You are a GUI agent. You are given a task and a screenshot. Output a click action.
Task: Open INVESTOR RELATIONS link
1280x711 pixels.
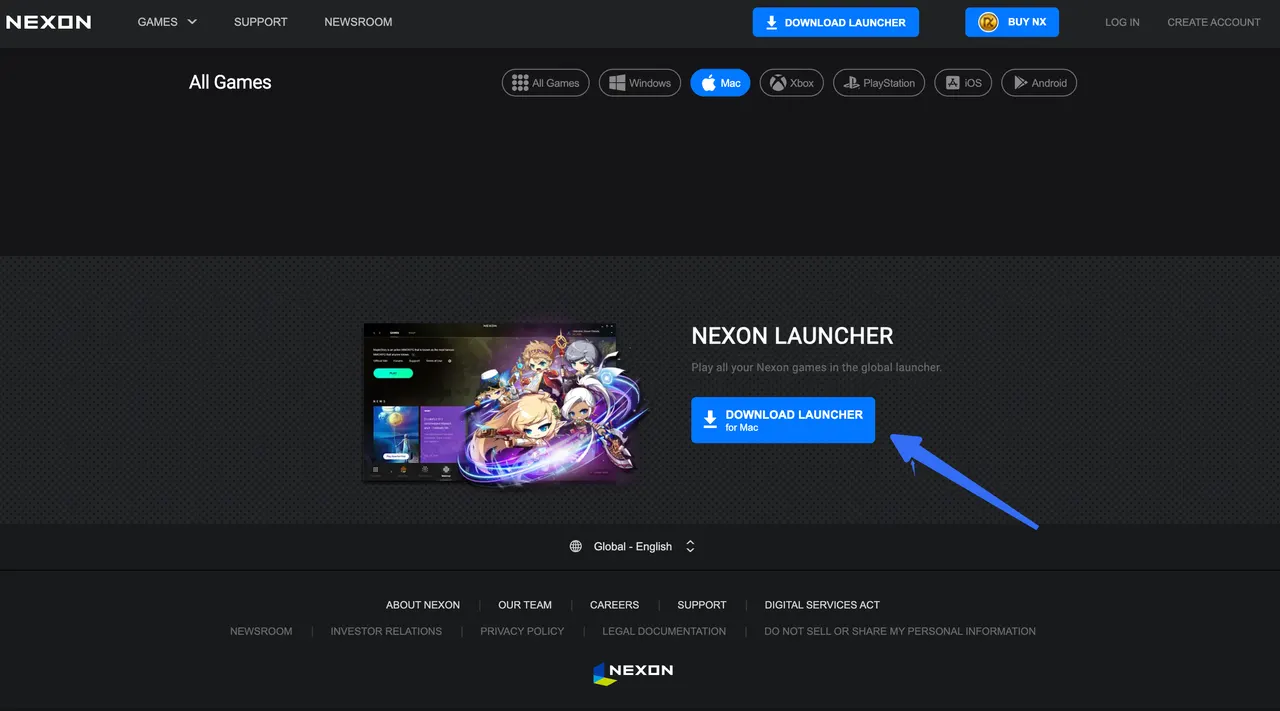pos(386,632)
